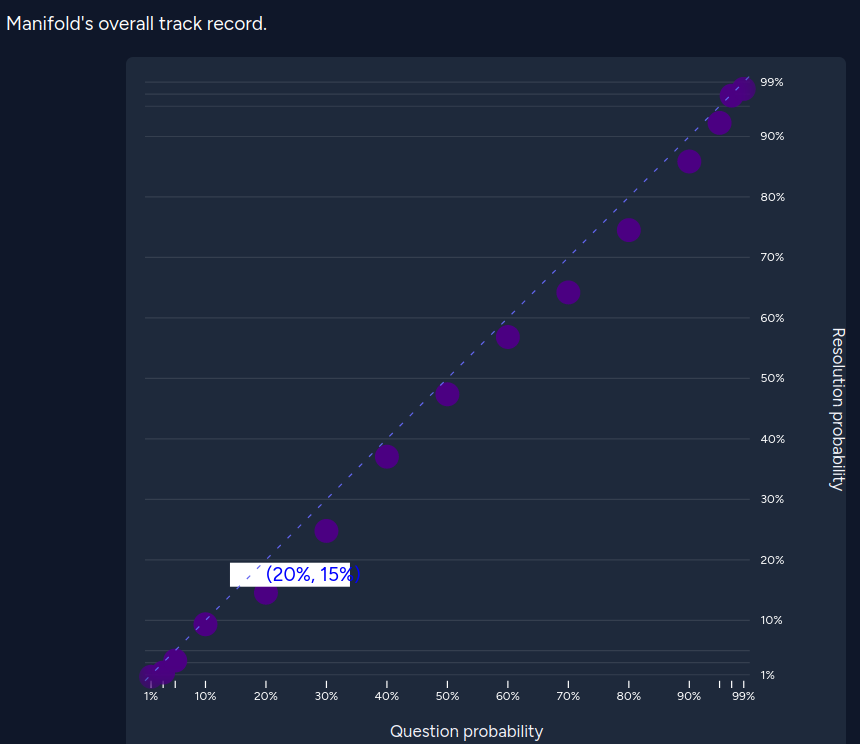
Task: Click the 70% label on the x-axis
Action: click(x=568, y=696)
